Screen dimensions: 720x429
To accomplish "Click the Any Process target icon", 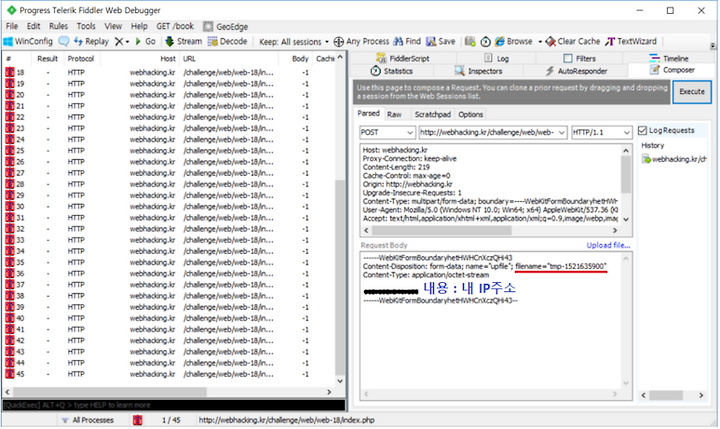I will 338,42.
